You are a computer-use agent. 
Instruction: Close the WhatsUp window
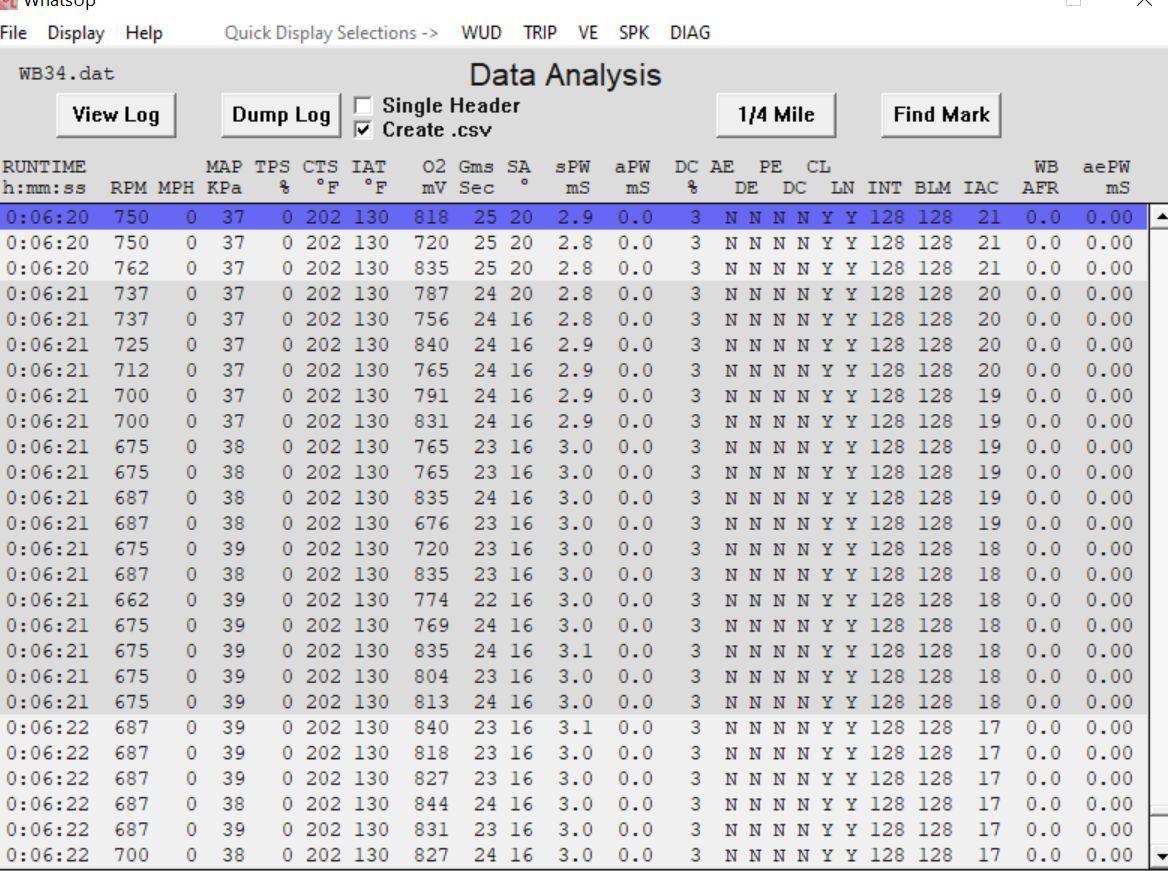(x=1144, y=3)
